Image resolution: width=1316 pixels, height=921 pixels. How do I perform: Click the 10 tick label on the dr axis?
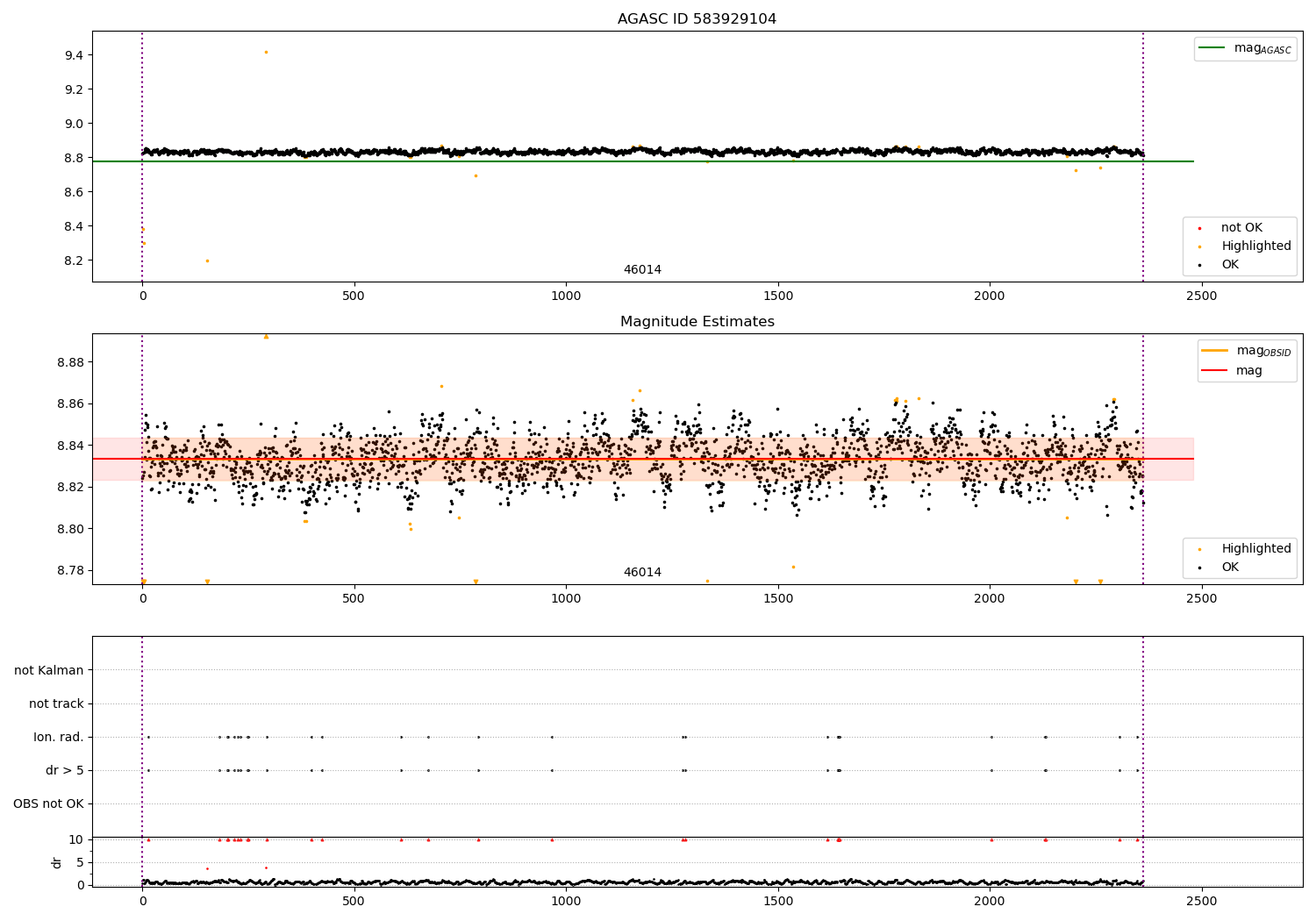coord(76,839)
